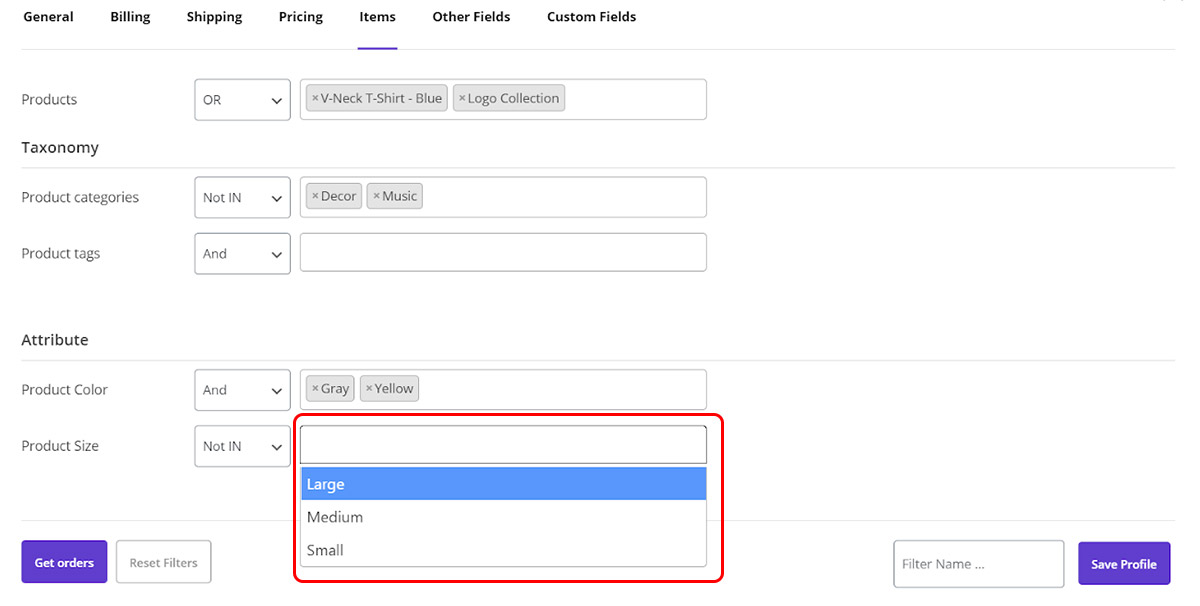
Task: Click the empty Product tags input field
Action: [x=503, y=253]
